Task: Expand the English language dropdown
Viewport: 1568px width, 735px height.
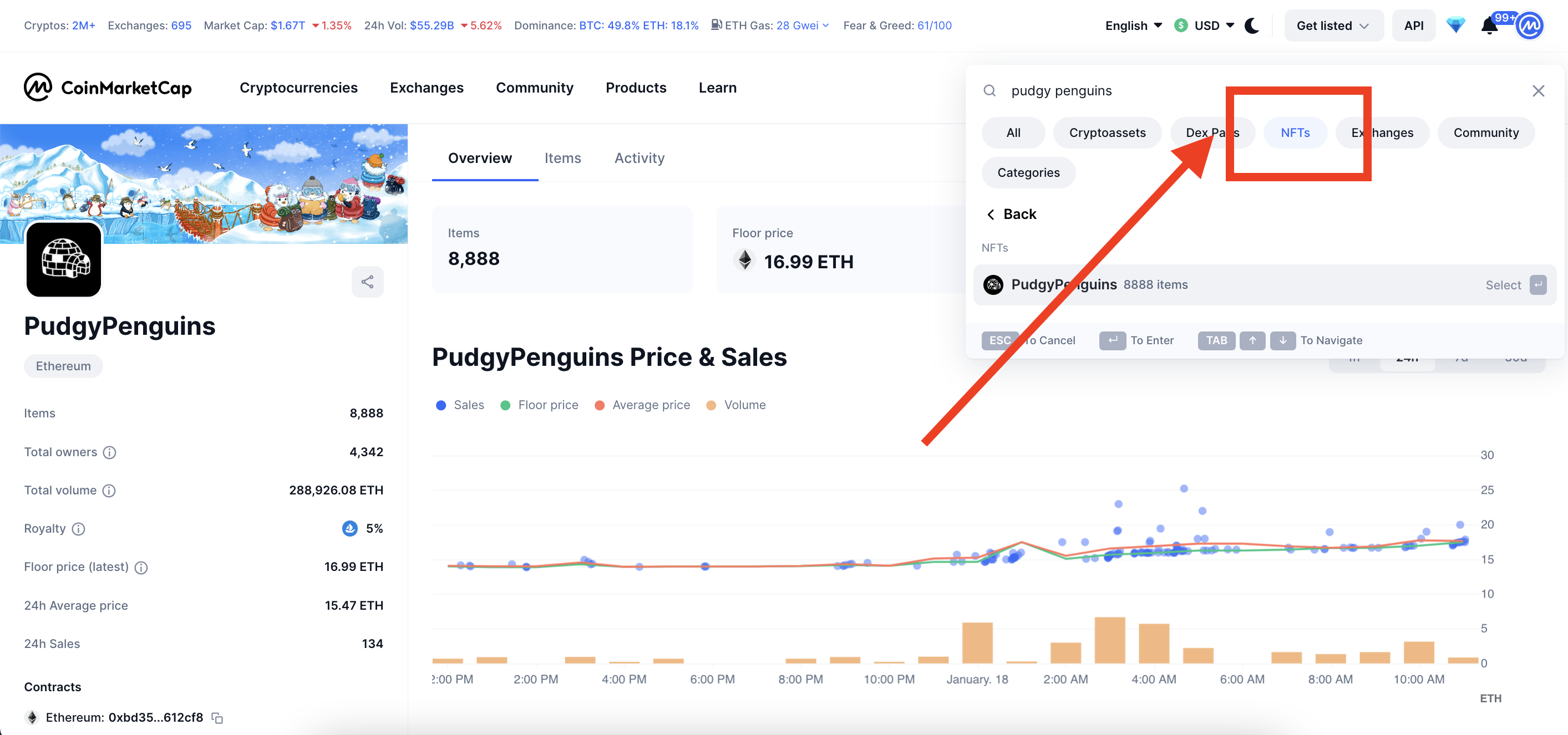Action: (1133, 25)
